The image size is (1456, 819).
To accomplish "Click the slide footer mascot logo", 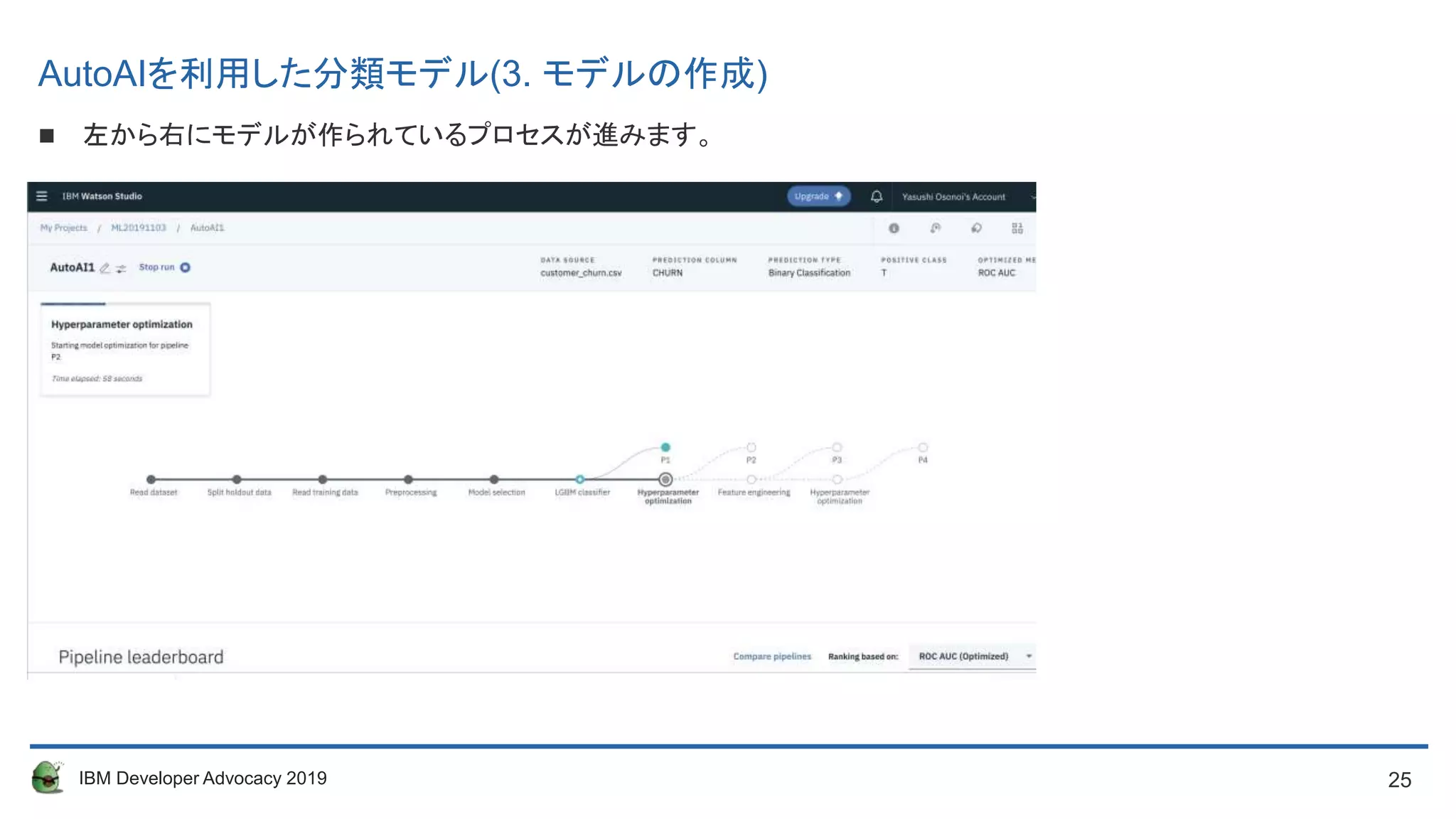I will [48, 776].
